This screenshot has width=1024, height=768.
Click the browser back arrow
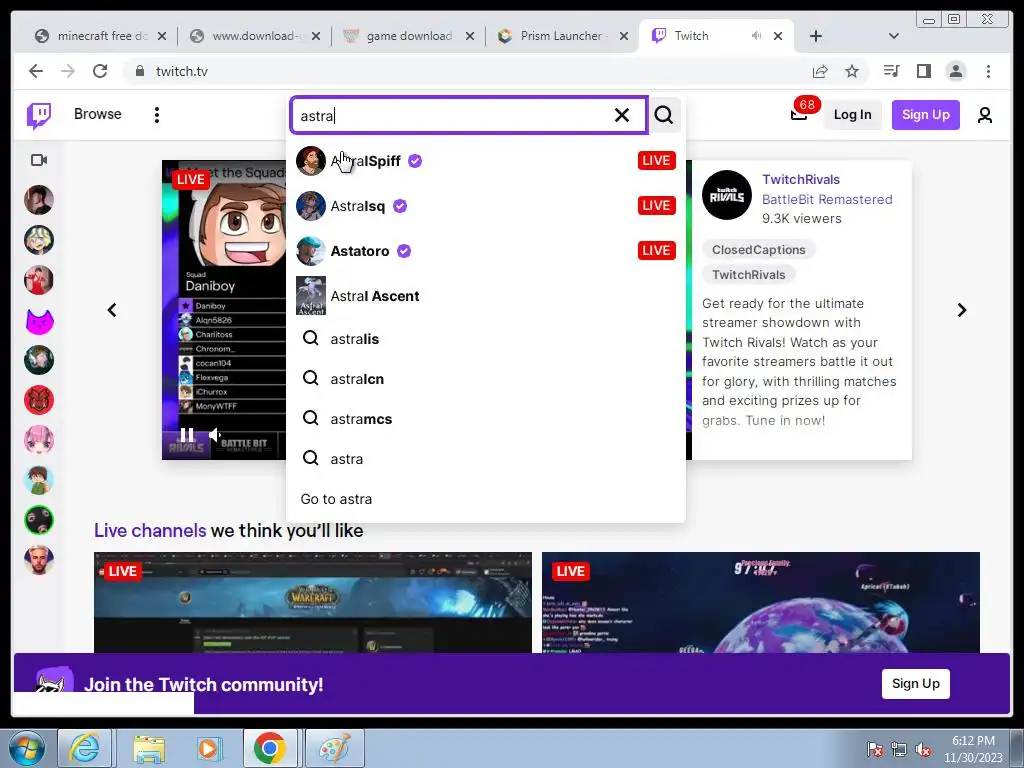click(36, 71)
